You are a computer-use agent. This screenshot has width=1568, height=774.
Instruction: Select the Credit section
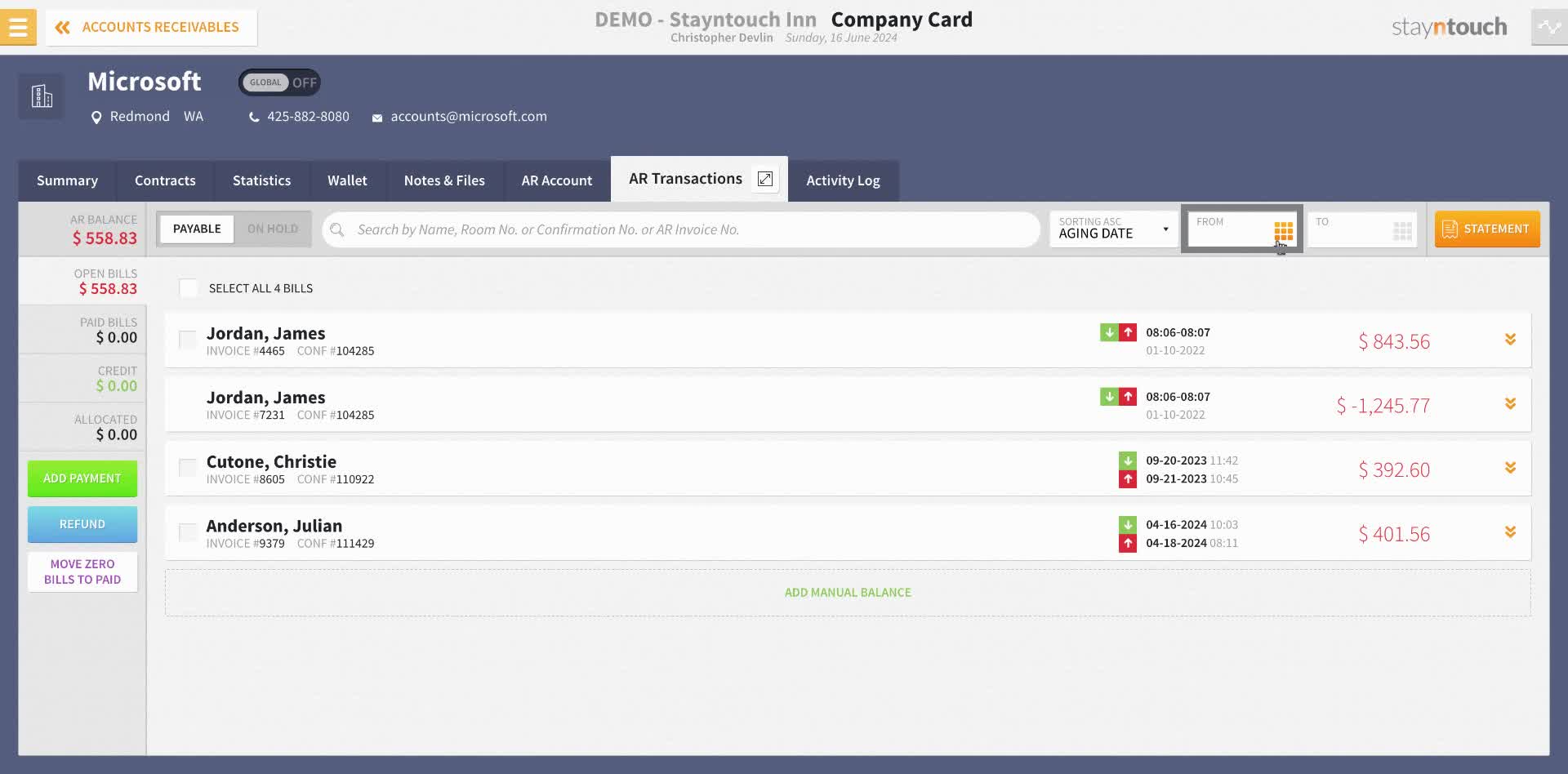pos(82,378)
